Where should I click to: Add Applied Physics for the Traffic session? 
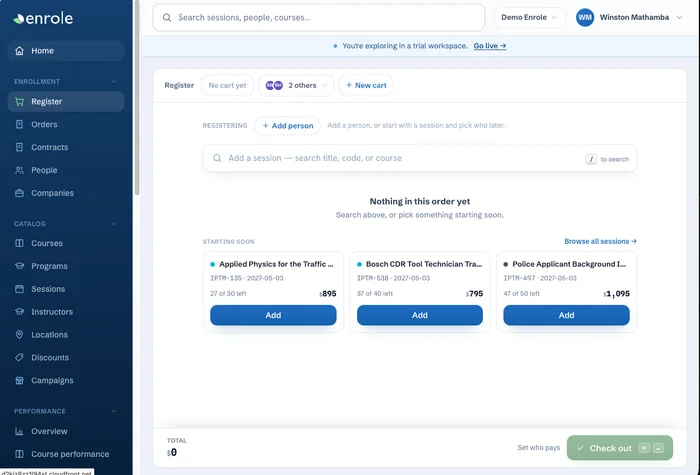click(273, 316)
